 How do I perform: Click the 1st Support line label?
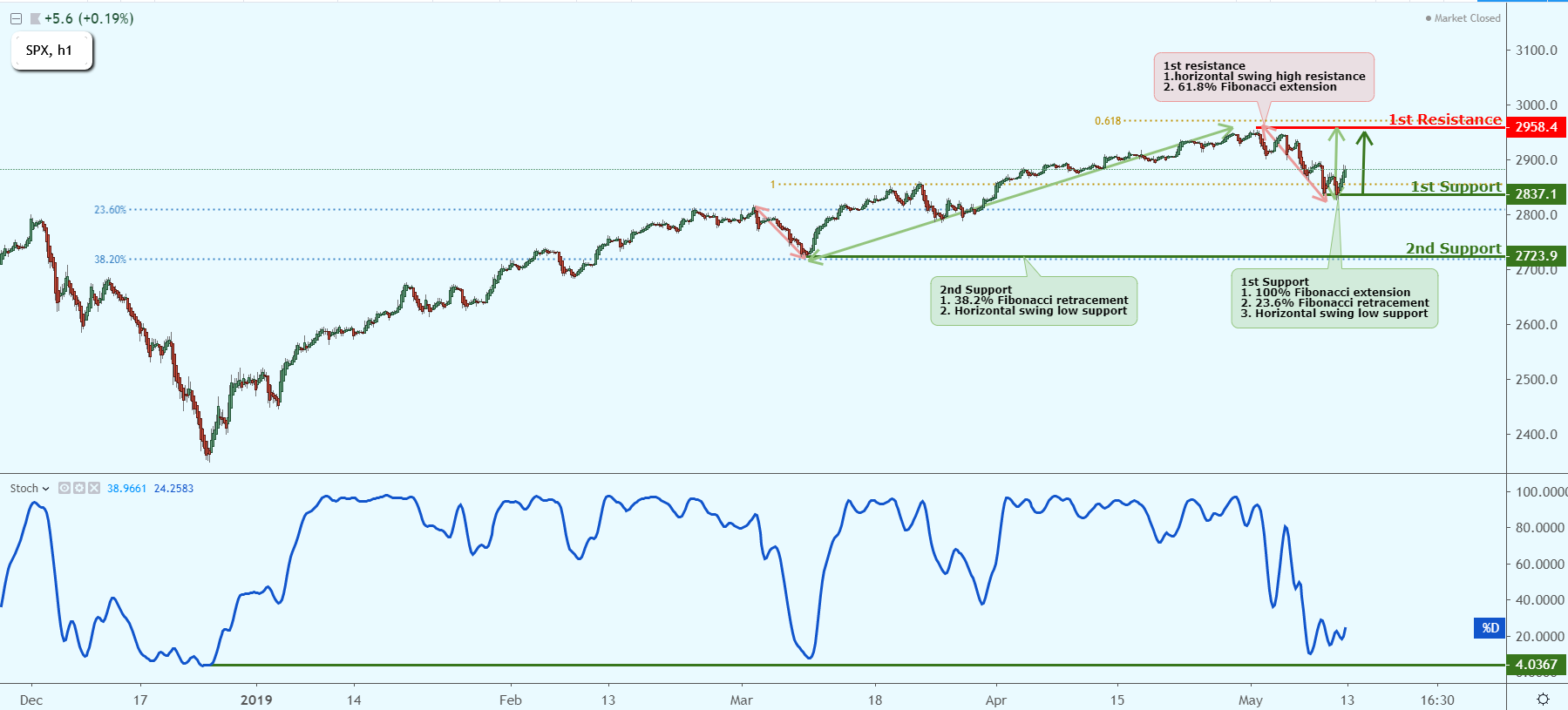(1456, 186)
